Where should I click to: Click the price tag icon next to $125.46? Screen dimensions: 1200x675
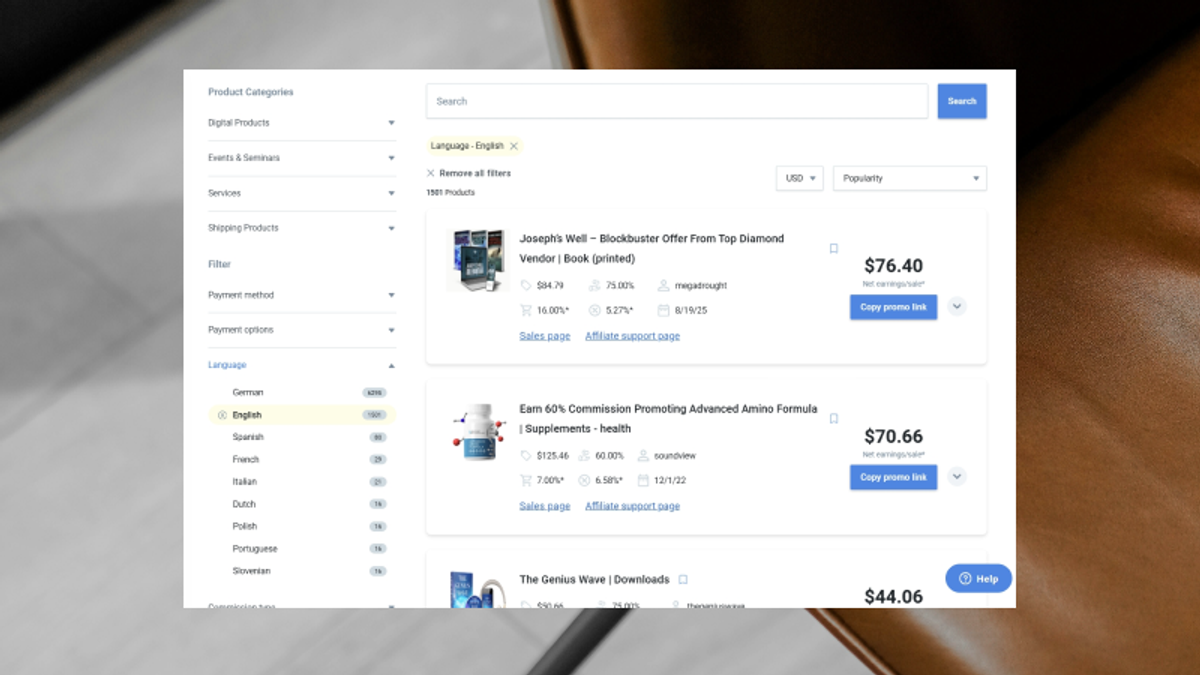point(526,456)
